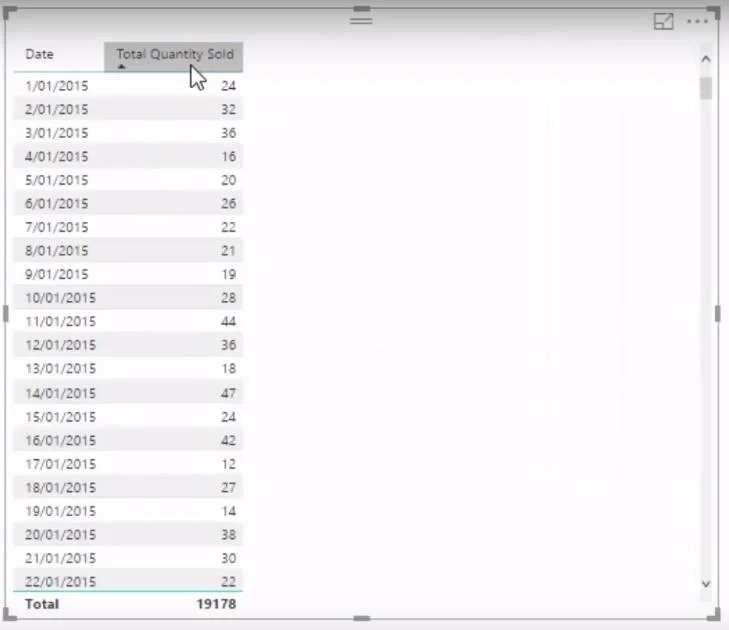Select the 5/01/2015 date cell

[x=57, y=180]
